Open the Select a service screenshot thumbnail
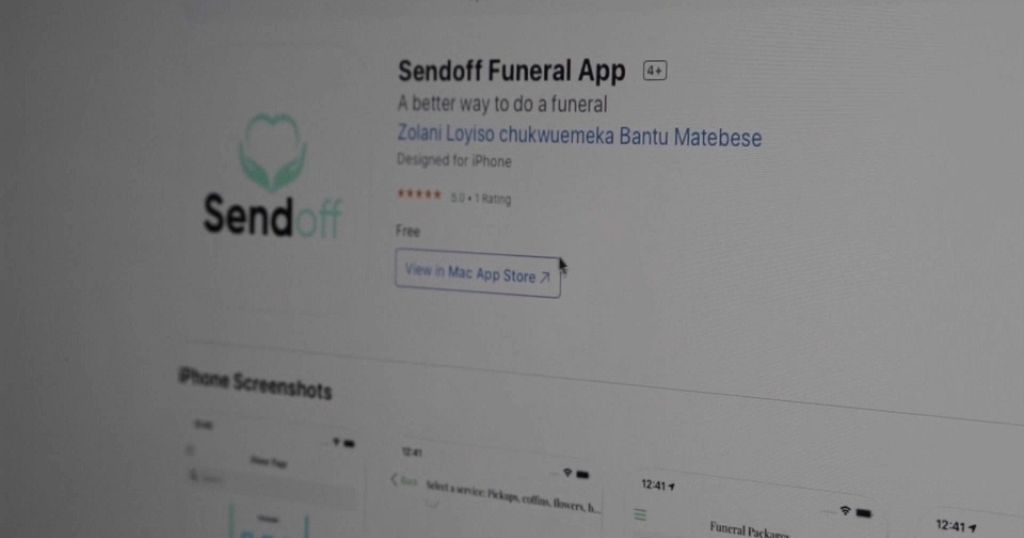This screenshot has height=538, width=1024. click(x=496, y=493)
